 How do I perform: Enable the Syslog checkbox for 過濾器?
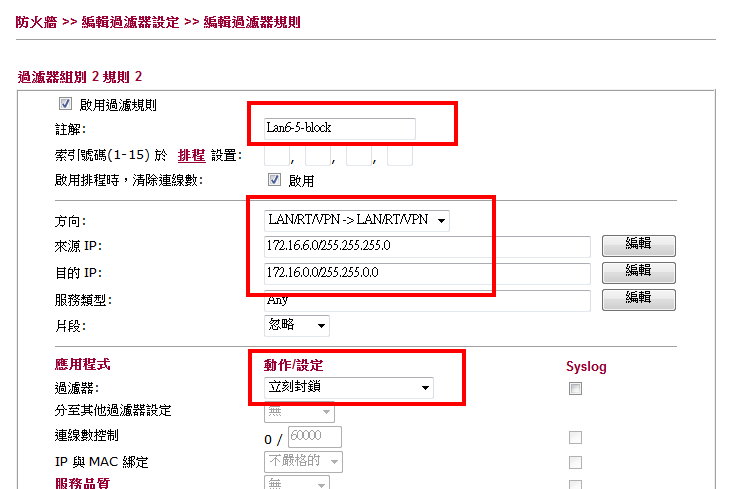point(575,388)
